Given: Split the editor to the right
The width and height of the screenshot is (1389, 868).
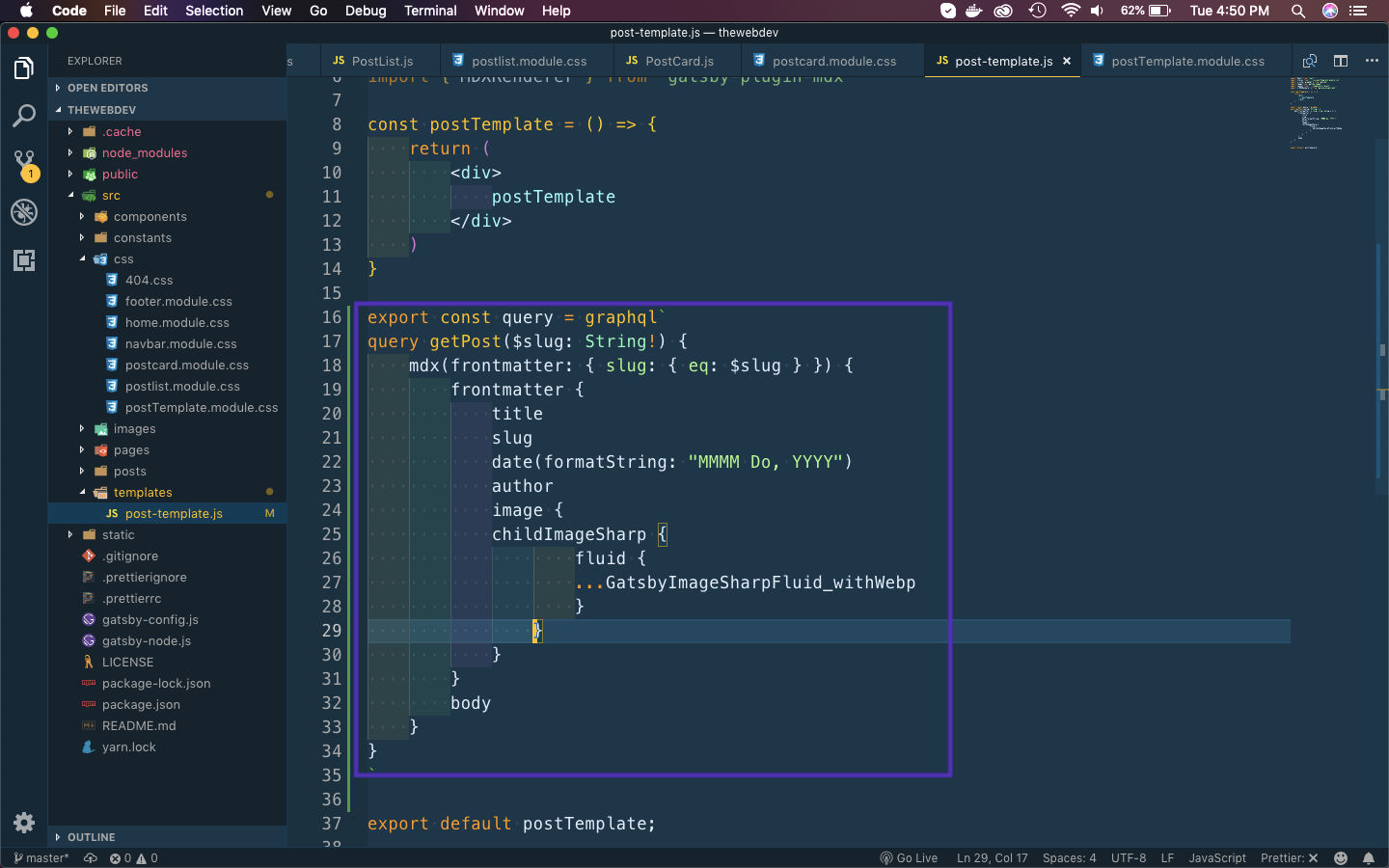Looking at the screenshot, I should 1341,61.
